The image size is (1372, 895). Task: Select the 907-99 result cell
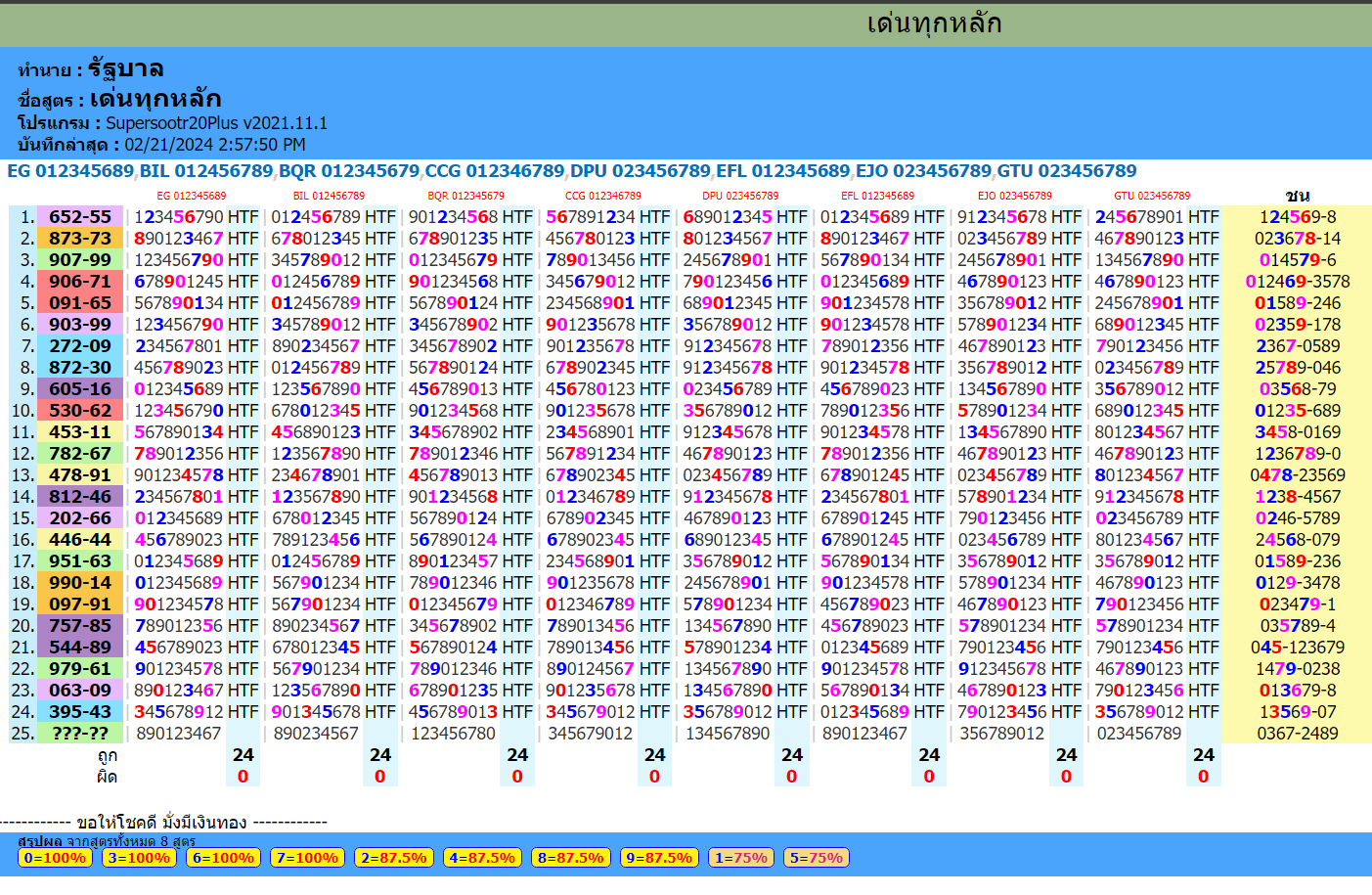coord(80,260)
